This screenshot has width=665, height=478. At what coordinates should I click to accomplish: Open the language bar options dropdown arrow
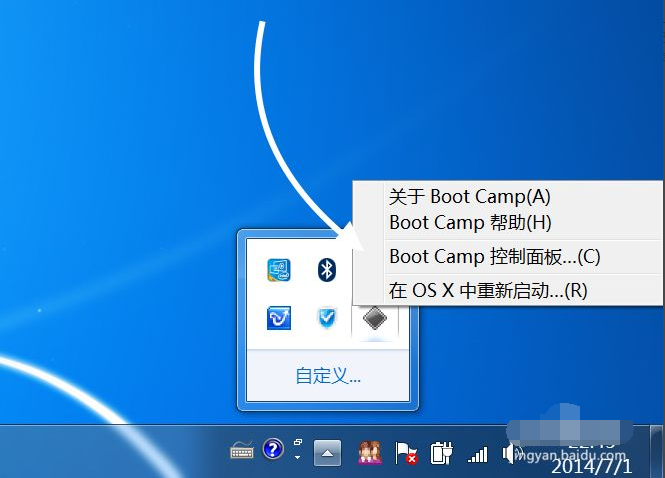[x=298, y=457]
